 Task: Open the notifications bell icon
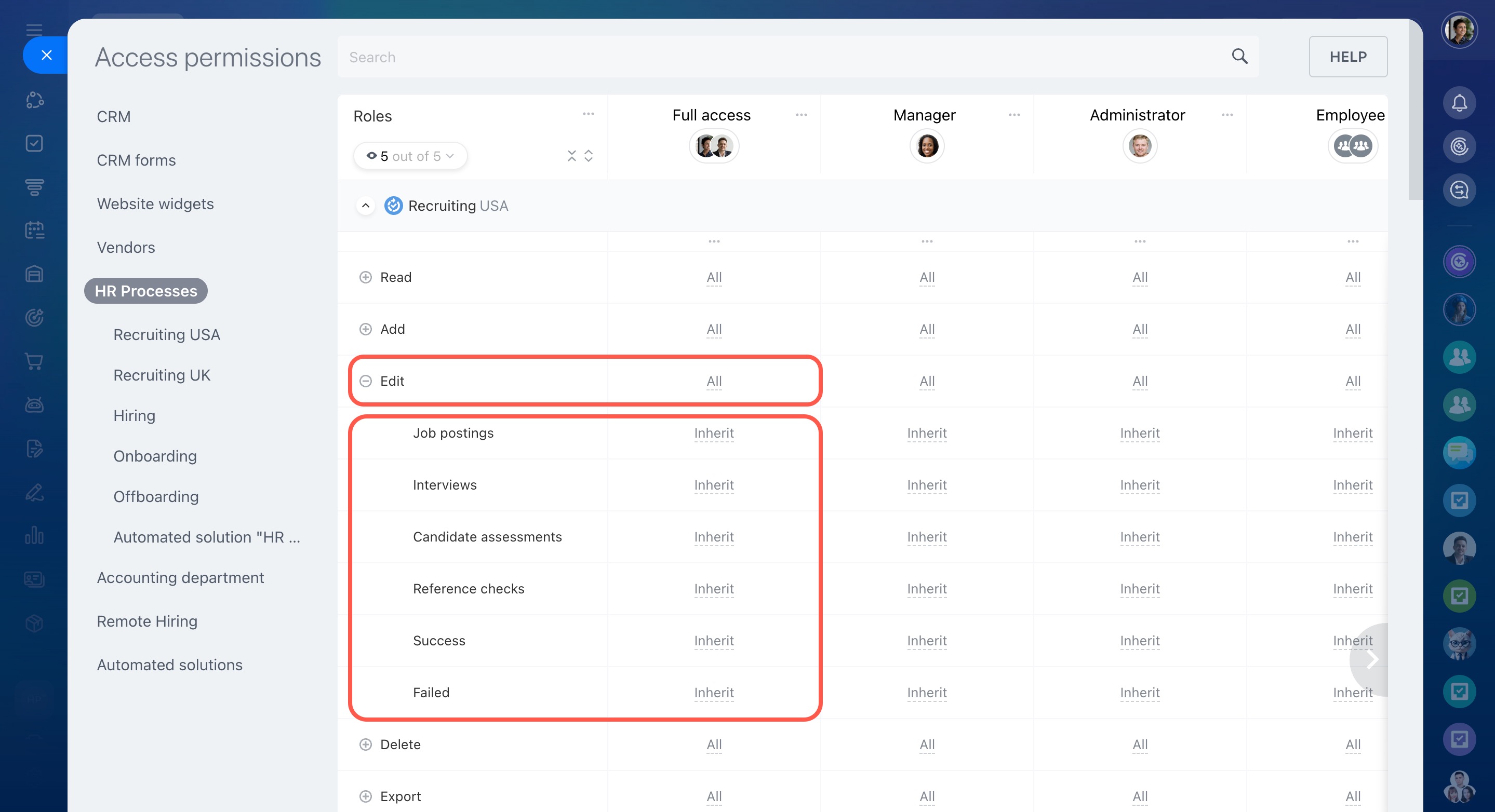click(x=1459, y=103)
